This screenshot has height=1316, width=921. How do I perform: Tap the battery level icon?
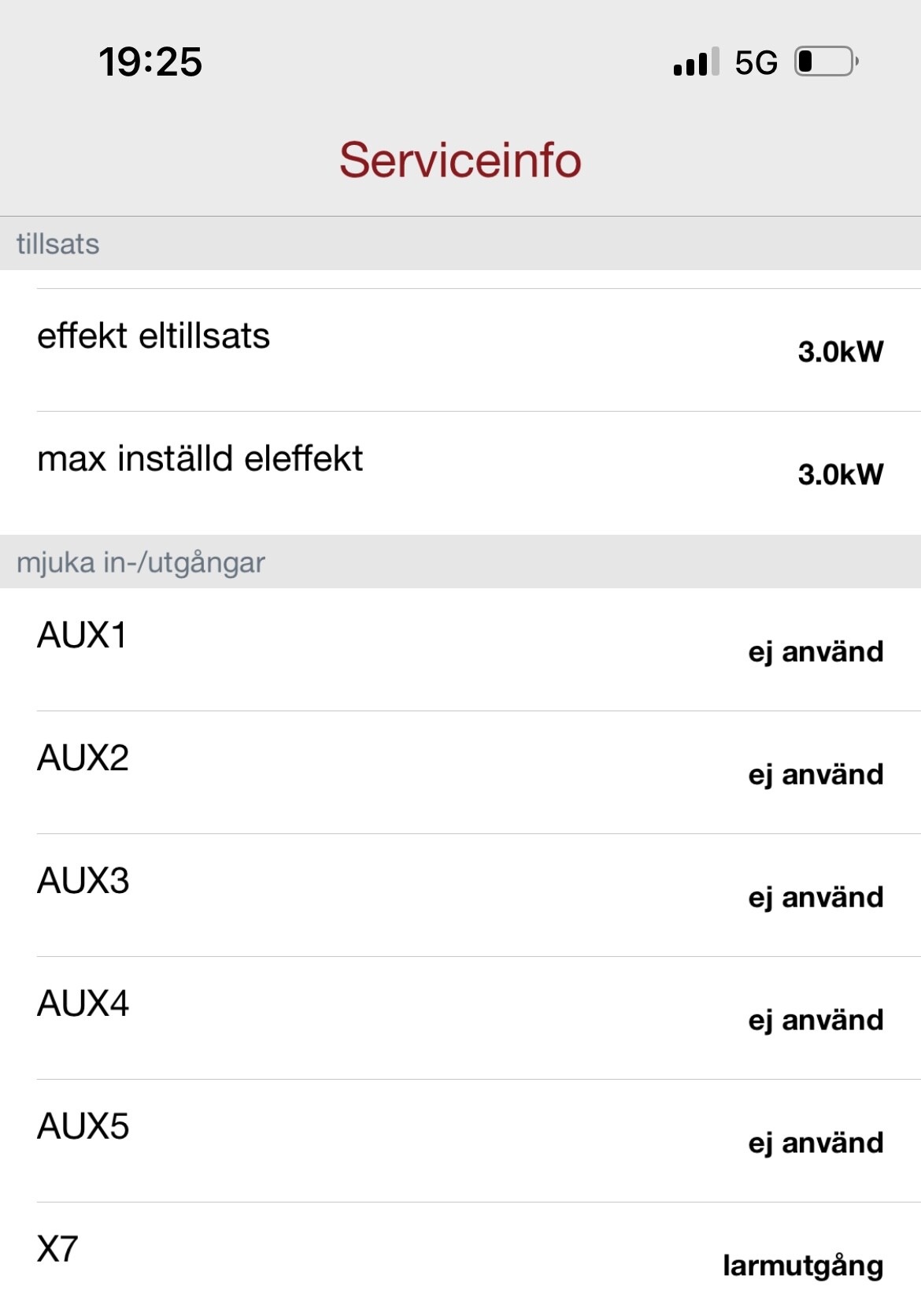point(826,61)
